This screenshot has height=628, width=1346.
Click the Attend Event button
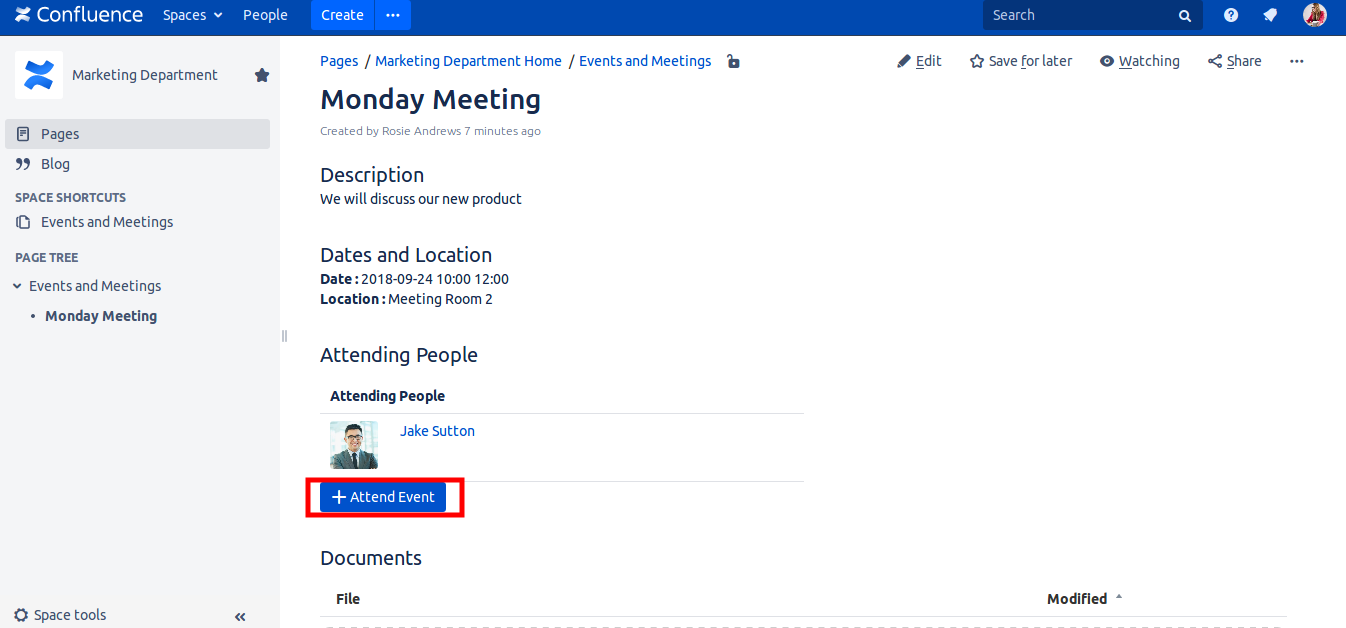383,497
